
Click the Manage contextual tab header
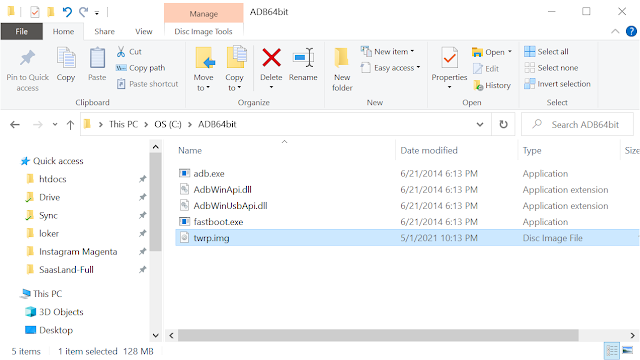coord(203,13)
